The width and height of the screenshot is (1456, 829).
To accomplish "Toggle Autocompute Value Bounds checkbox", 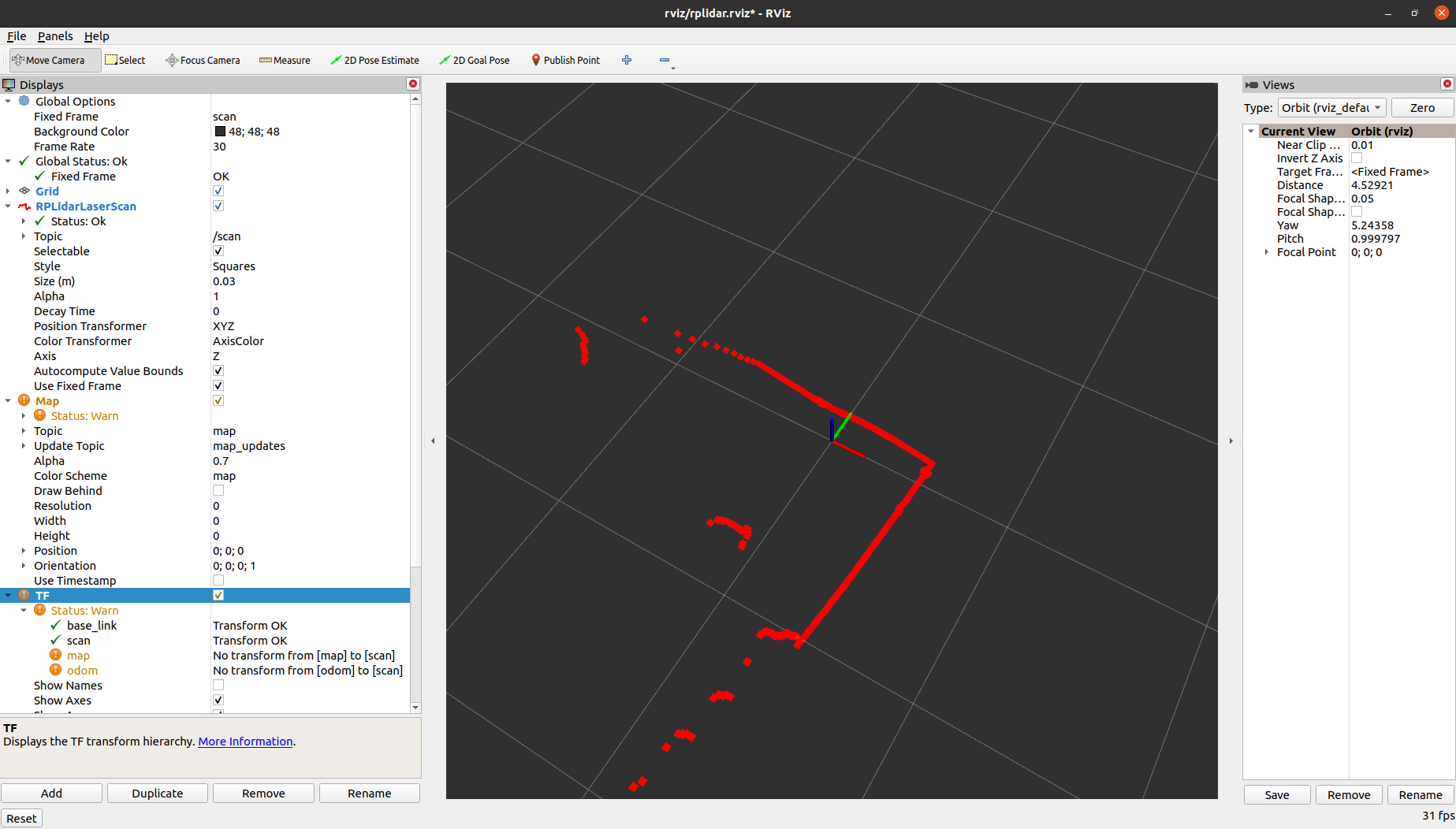I will click(x=218, y=370).
